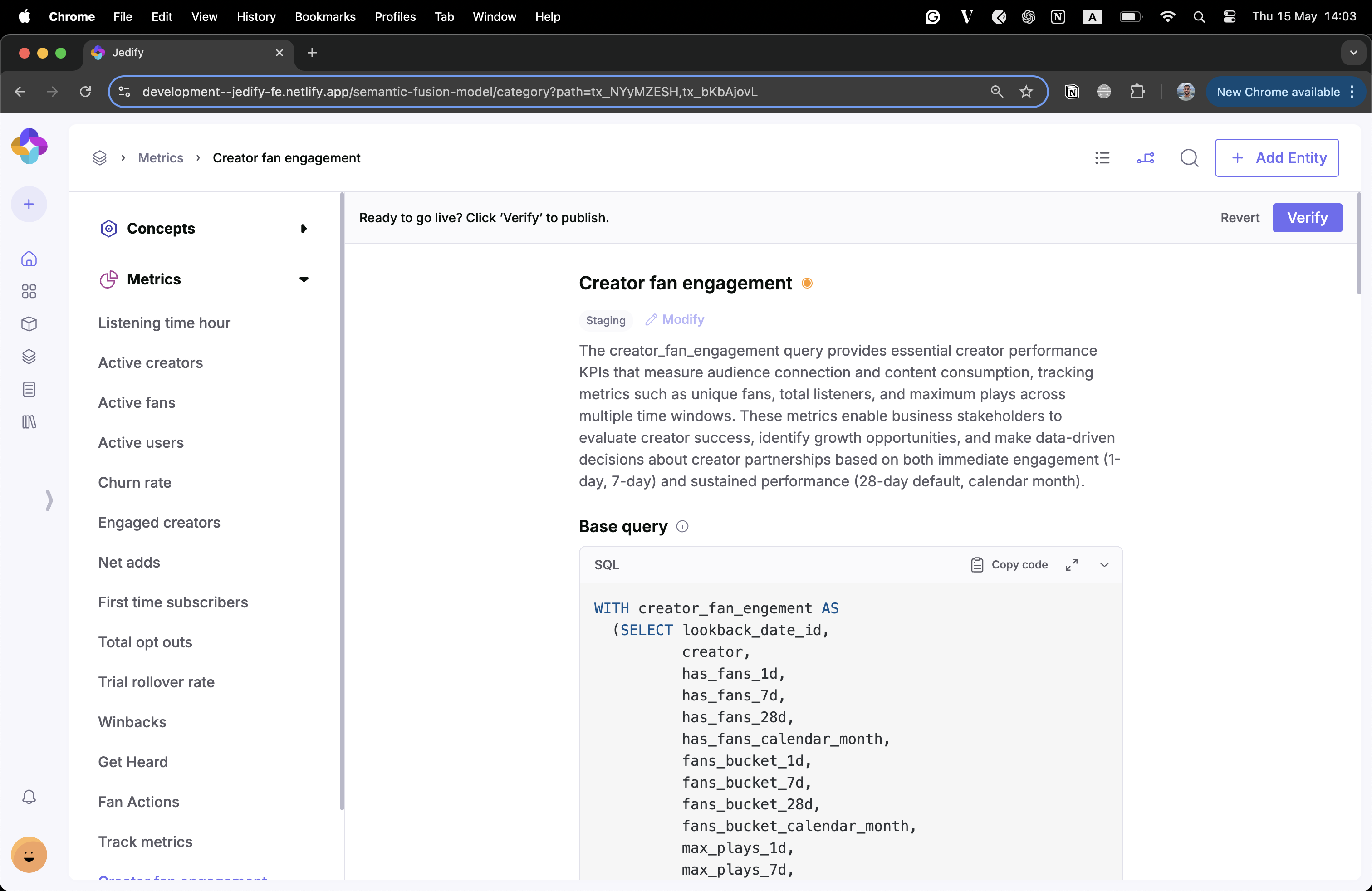The height and width of the screenshot is (891, 1372).
Task: Open notifications bell in sidebar
Action: (x=29, y=797)
